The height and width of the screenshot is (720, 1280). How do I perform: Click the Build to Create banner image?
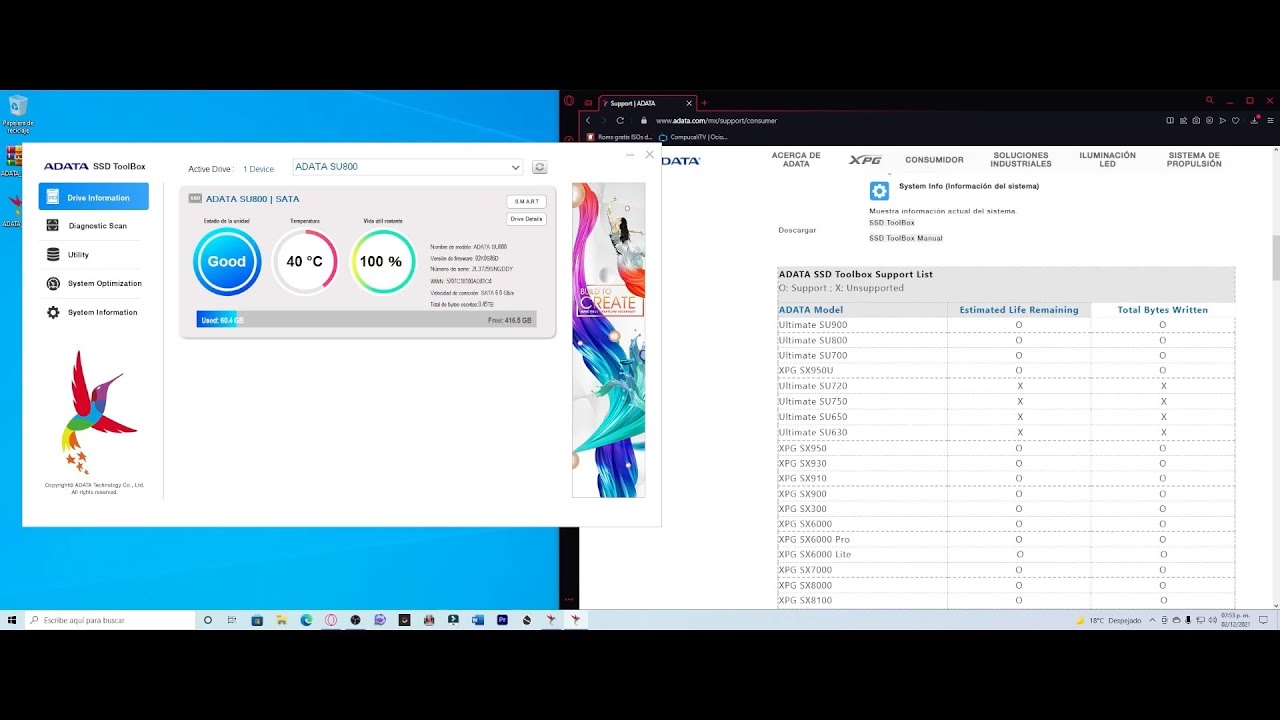(608, 340)
